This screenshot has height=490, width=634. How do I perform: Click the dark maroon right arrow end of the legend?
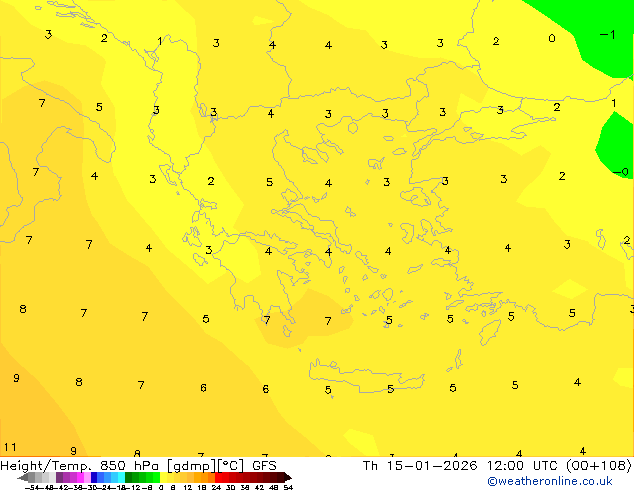[288, 477]
